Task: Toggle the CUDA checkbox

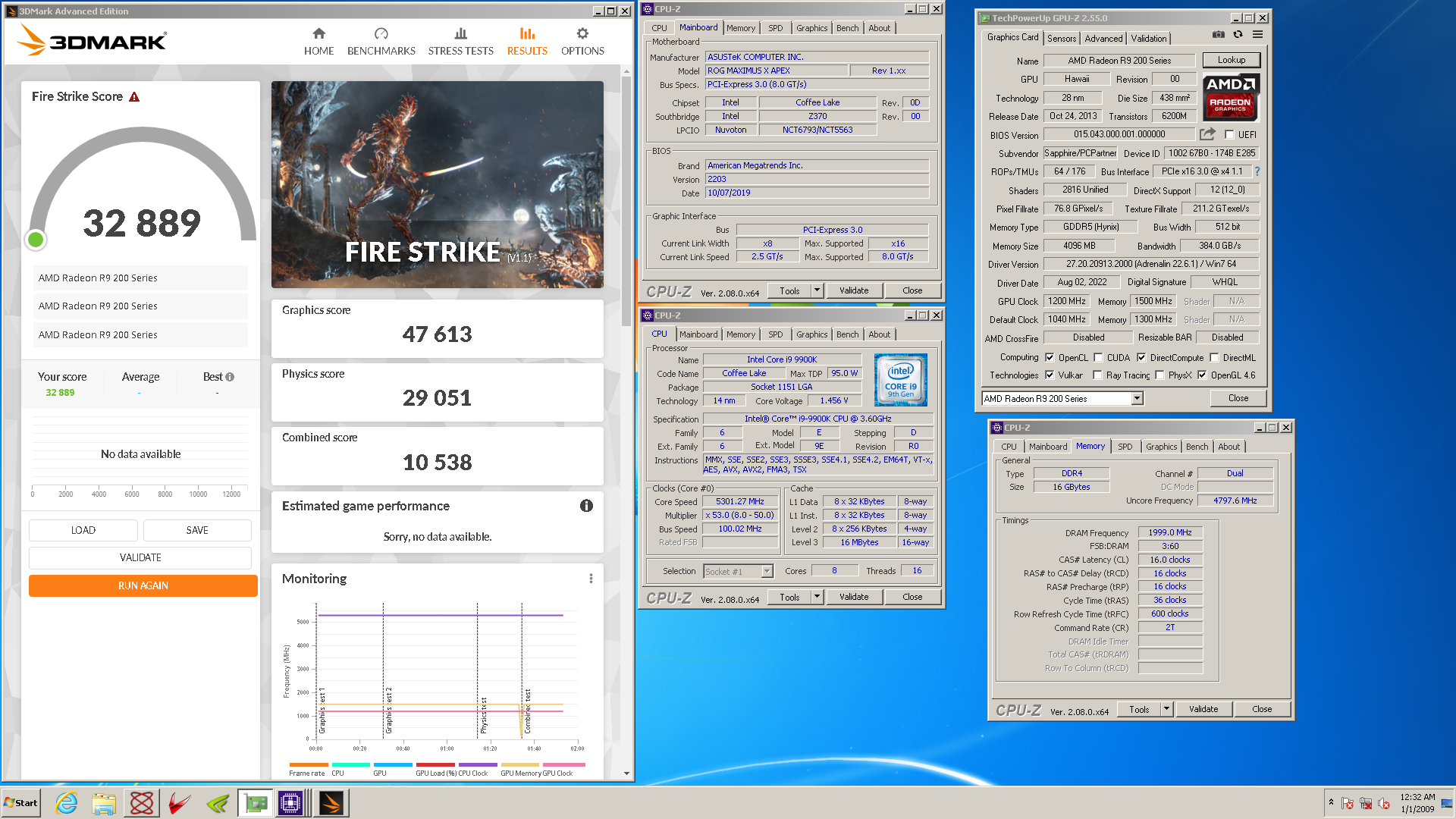Action: pos(1098,358)
